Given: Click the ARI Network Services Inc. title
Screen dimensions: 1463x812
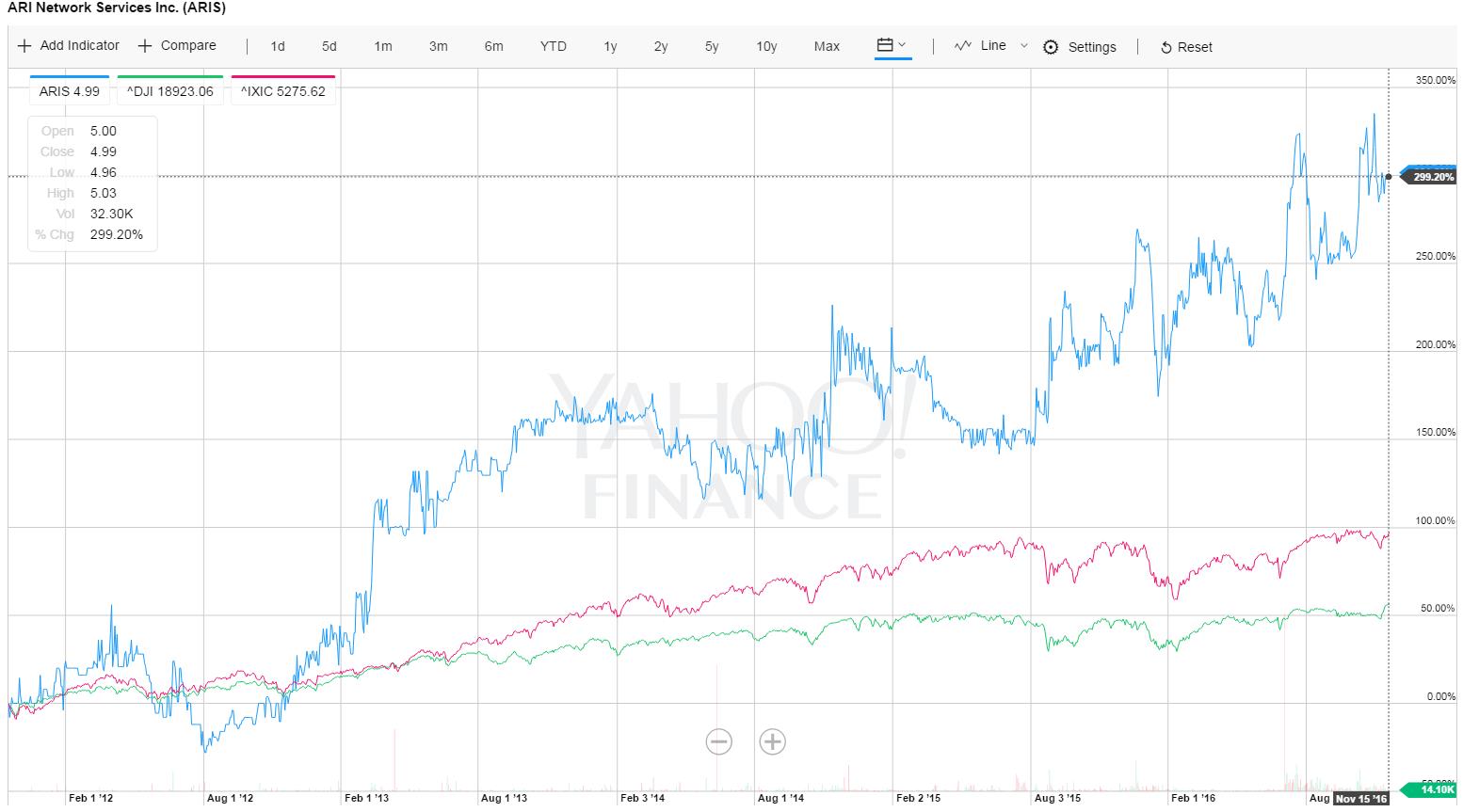Looking at the screenshot, I should click(117, 8).
